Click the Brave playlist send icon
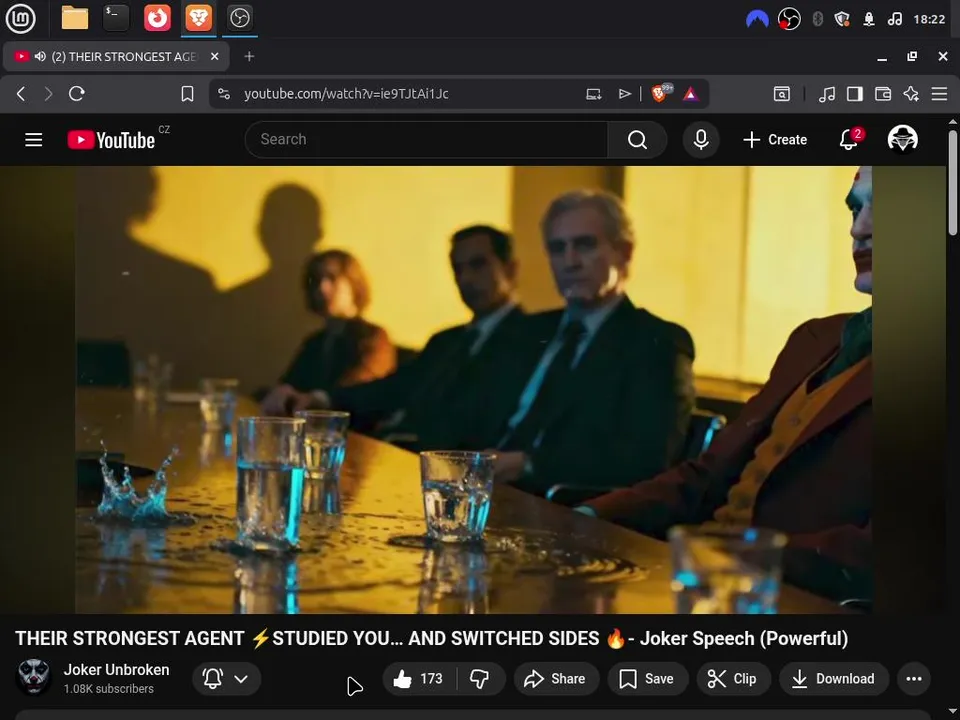Image resolution: width=960 pixels, height=720 pixels. click(624, 94)
